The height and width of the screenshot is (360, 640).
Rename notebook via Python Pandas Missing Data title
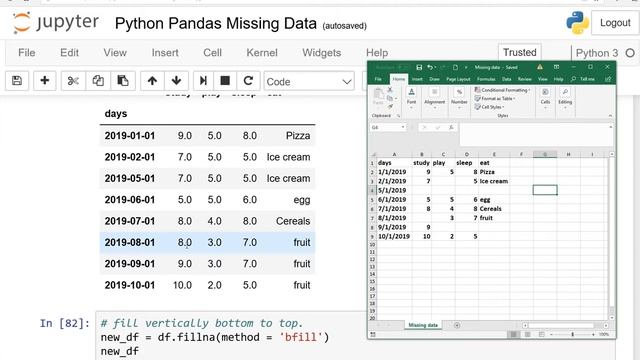point(216,23)
